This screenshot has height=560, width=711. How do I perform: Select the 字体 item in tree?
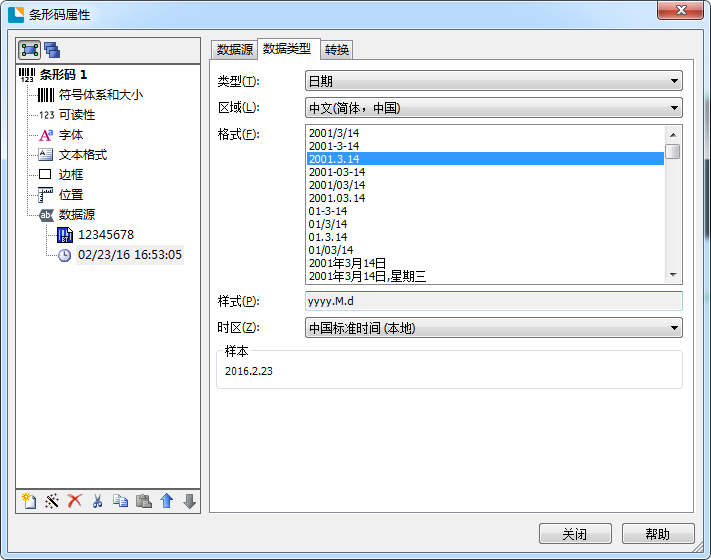(72, 134)
